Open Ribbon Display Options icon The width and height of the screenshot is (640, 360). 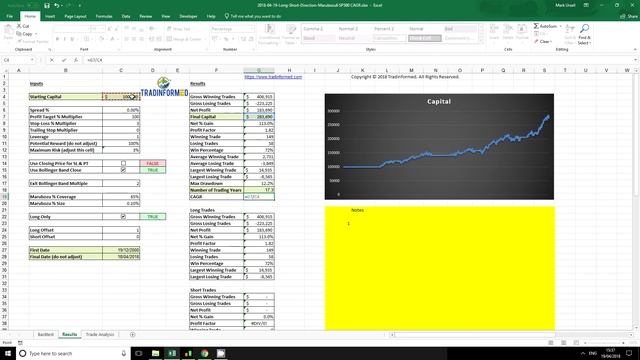(586, 5)
